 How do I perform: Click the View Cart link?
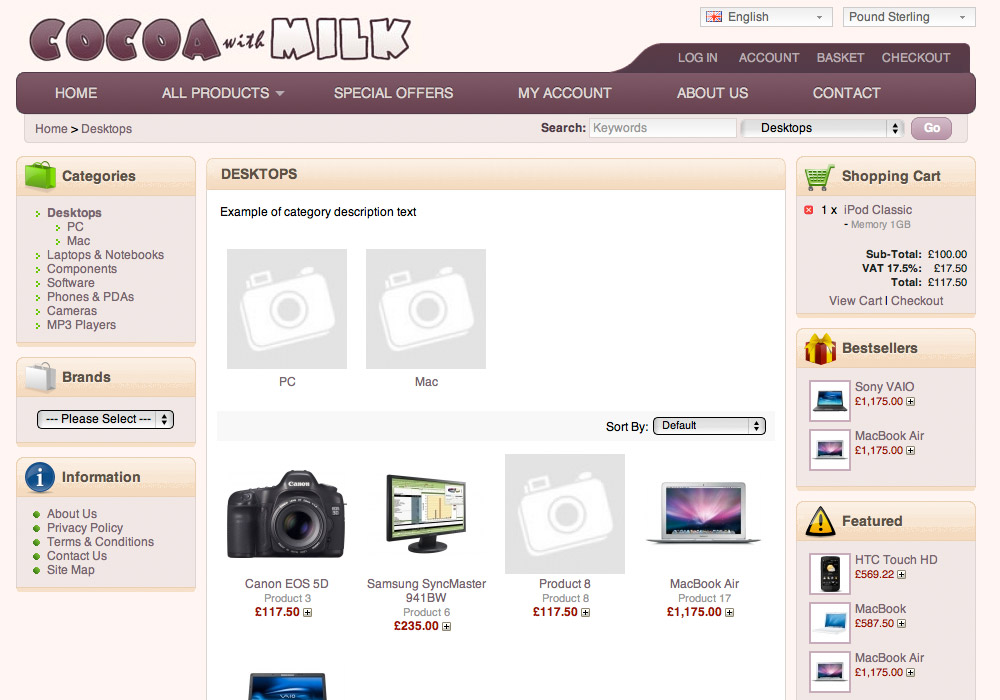coord(855,301)
